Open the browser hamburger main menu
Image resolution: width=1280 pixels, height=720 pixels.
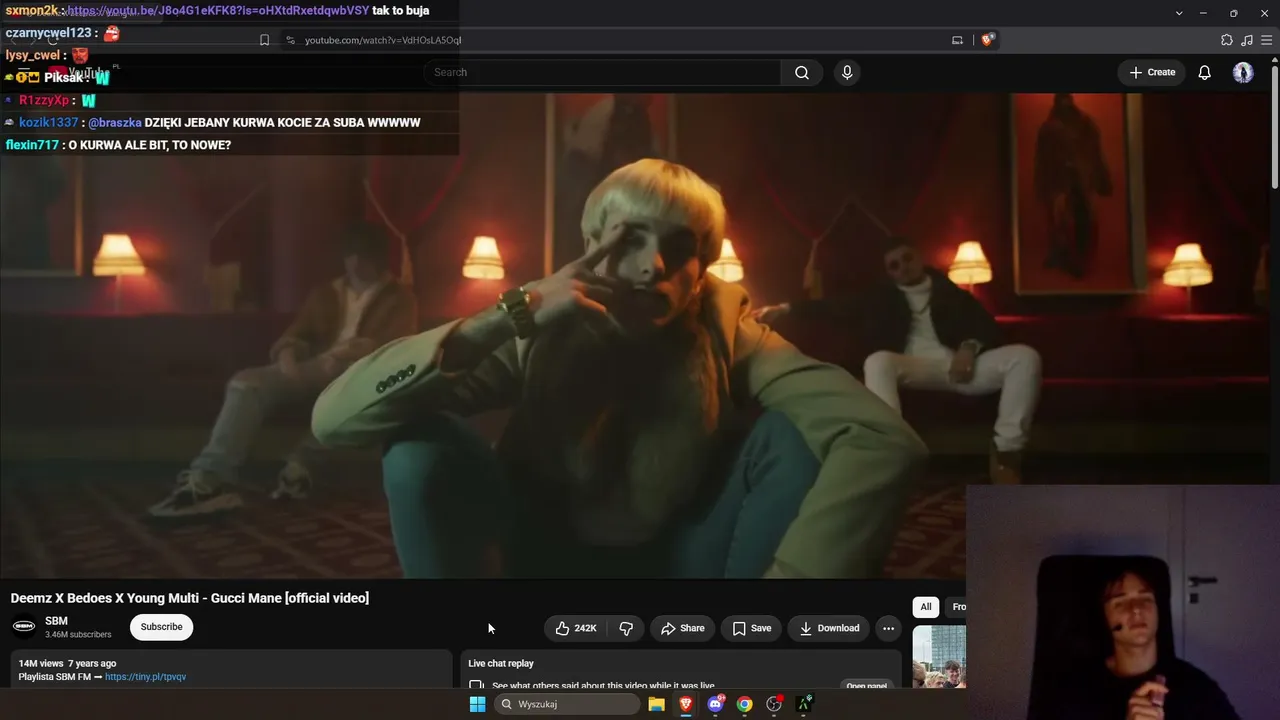(1267, 40)
